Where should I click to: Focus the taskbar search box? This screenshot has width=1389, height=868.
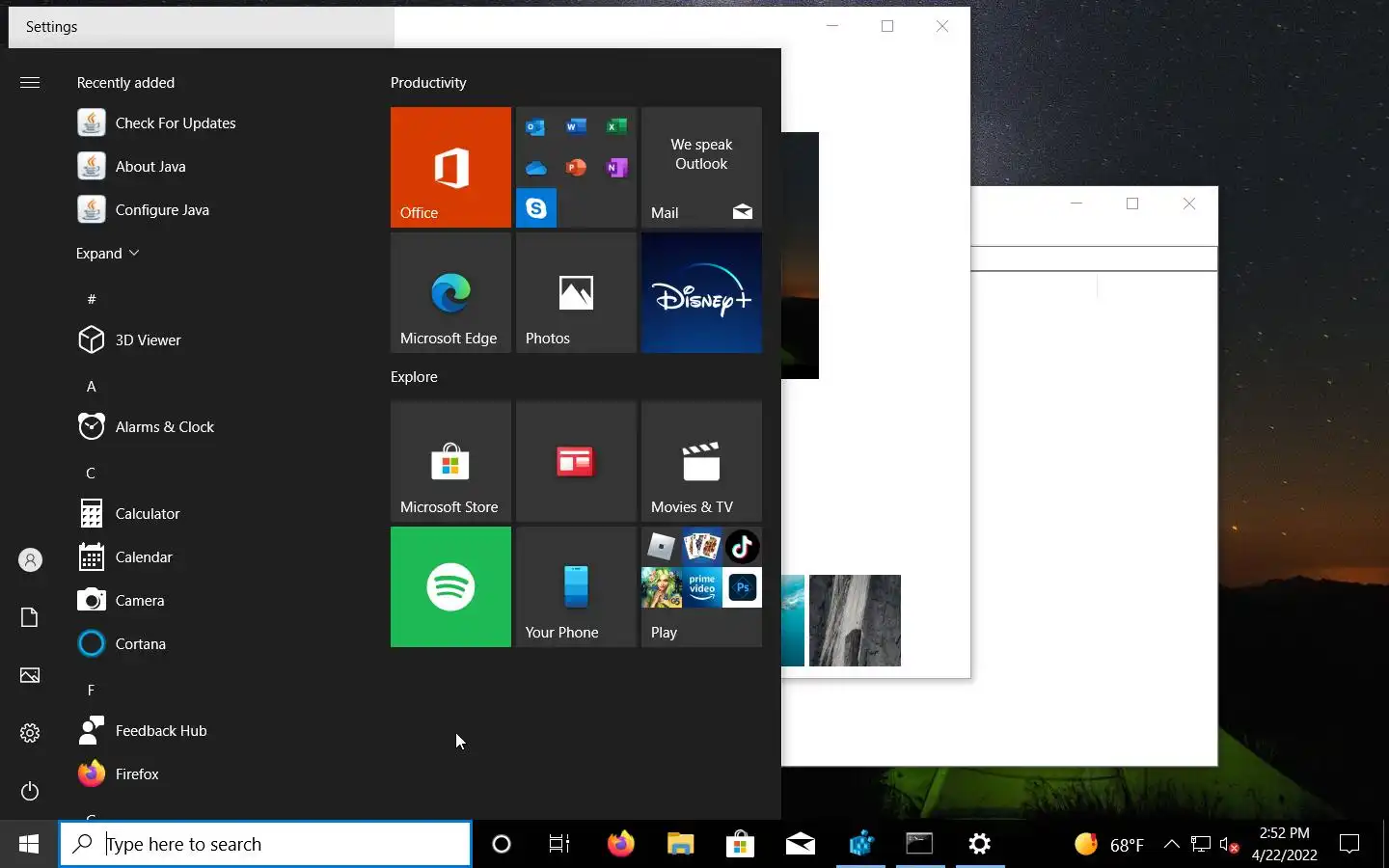pyautogui.click(x=265, y=845)
